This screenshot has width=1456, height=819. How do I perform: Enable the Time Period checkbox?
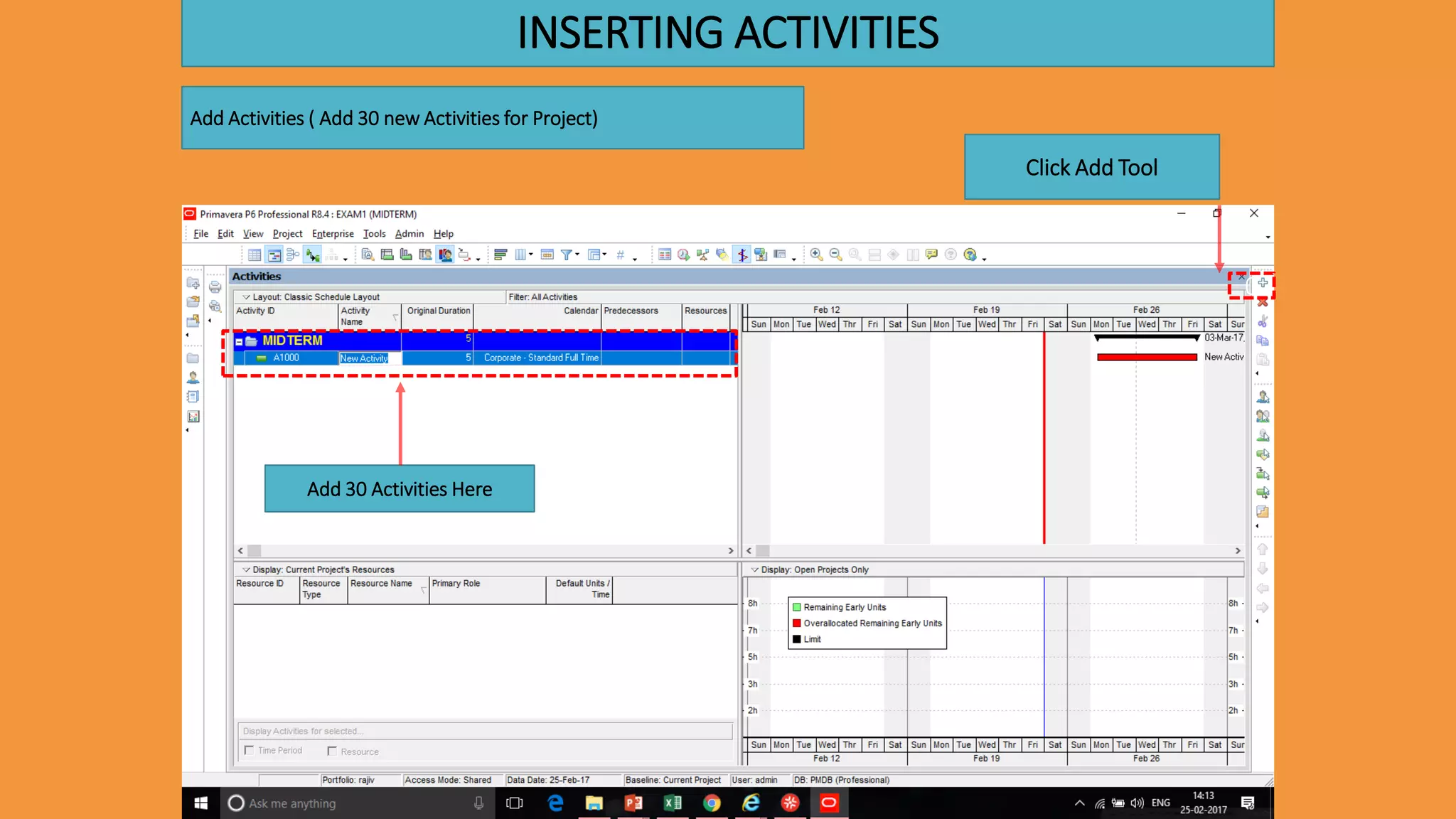pos(249,750)
